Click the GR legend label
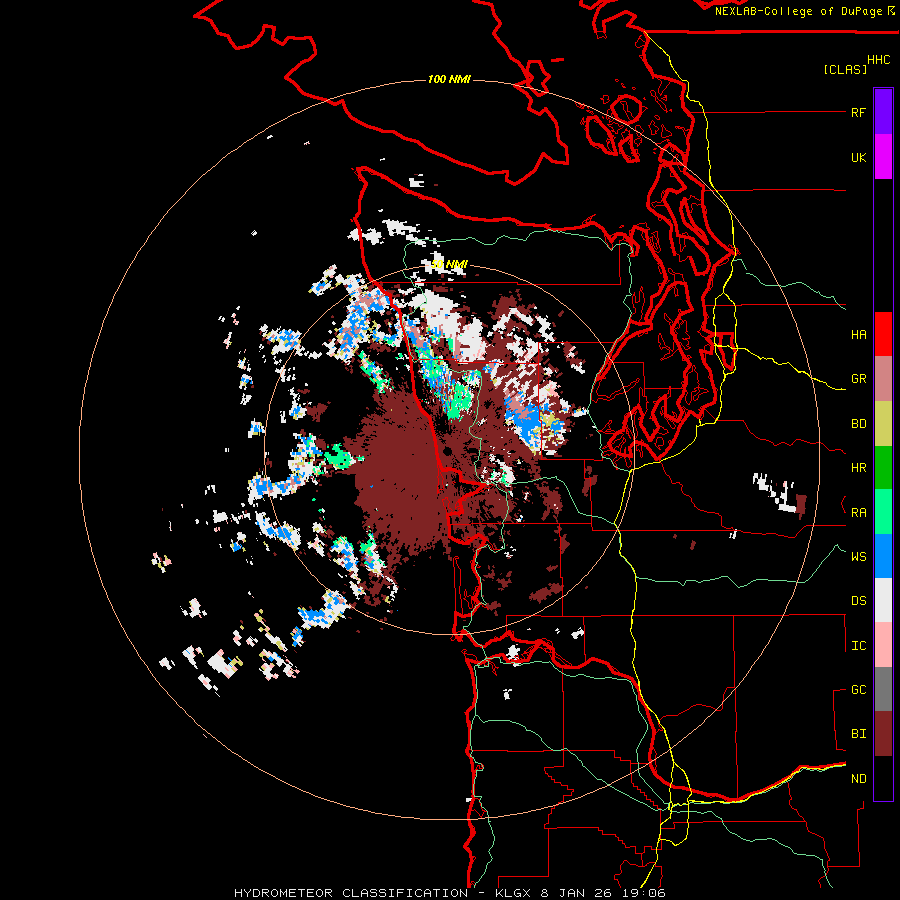The height and width of the screenshot is (900, 900). point(858,379)
